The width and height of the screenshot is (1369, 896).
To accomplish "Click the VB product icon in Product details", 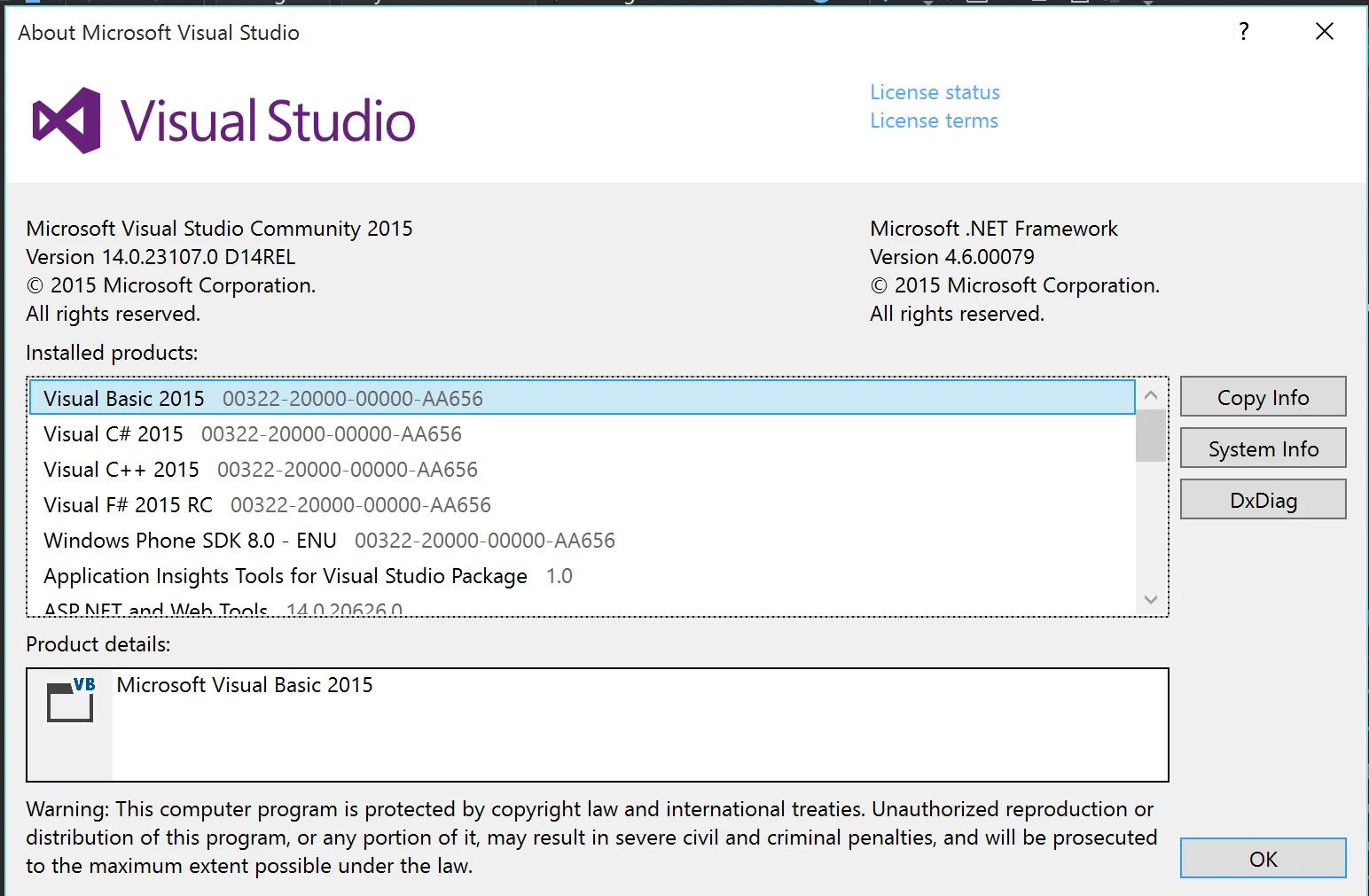I will point(71,700).
